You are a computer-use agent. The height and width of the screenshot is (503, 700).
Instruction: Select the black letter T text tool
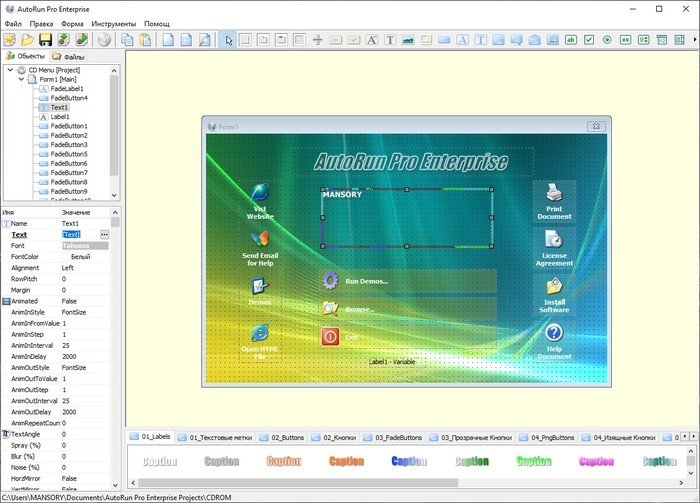(x=390, y=40)
